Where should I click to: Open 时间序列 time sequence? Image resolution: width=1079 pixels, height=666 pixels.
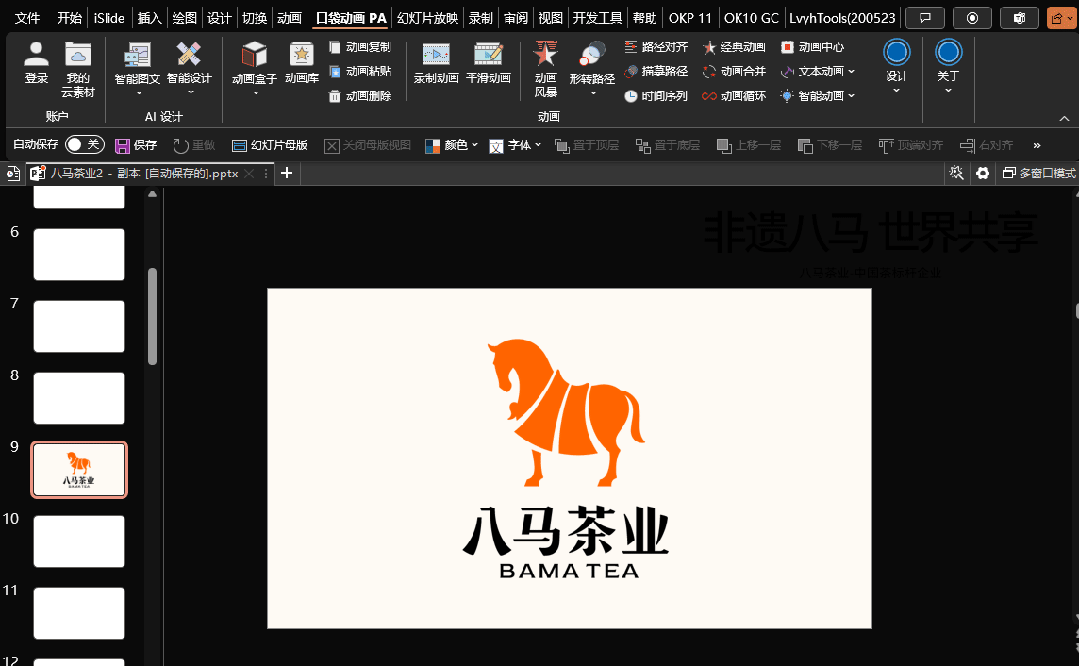656,96
